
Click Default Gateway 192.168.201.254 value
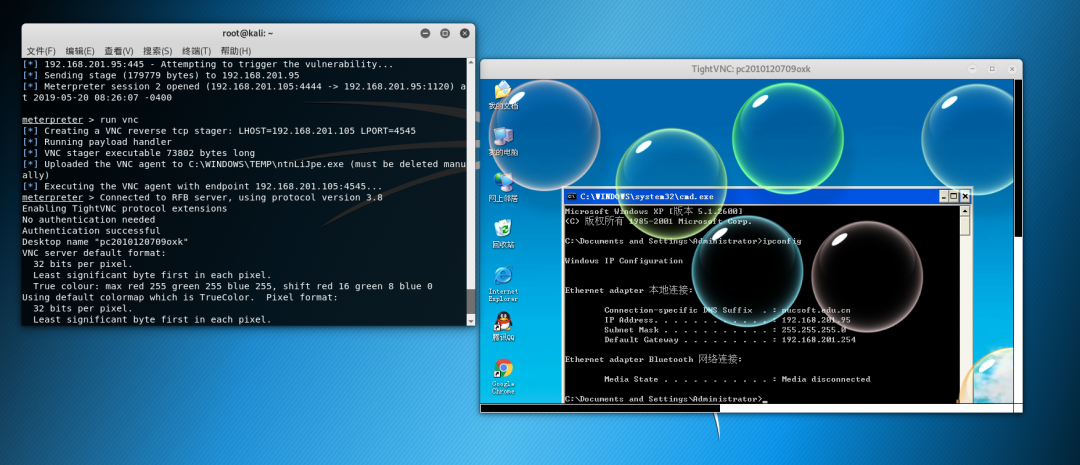[818, 340]
